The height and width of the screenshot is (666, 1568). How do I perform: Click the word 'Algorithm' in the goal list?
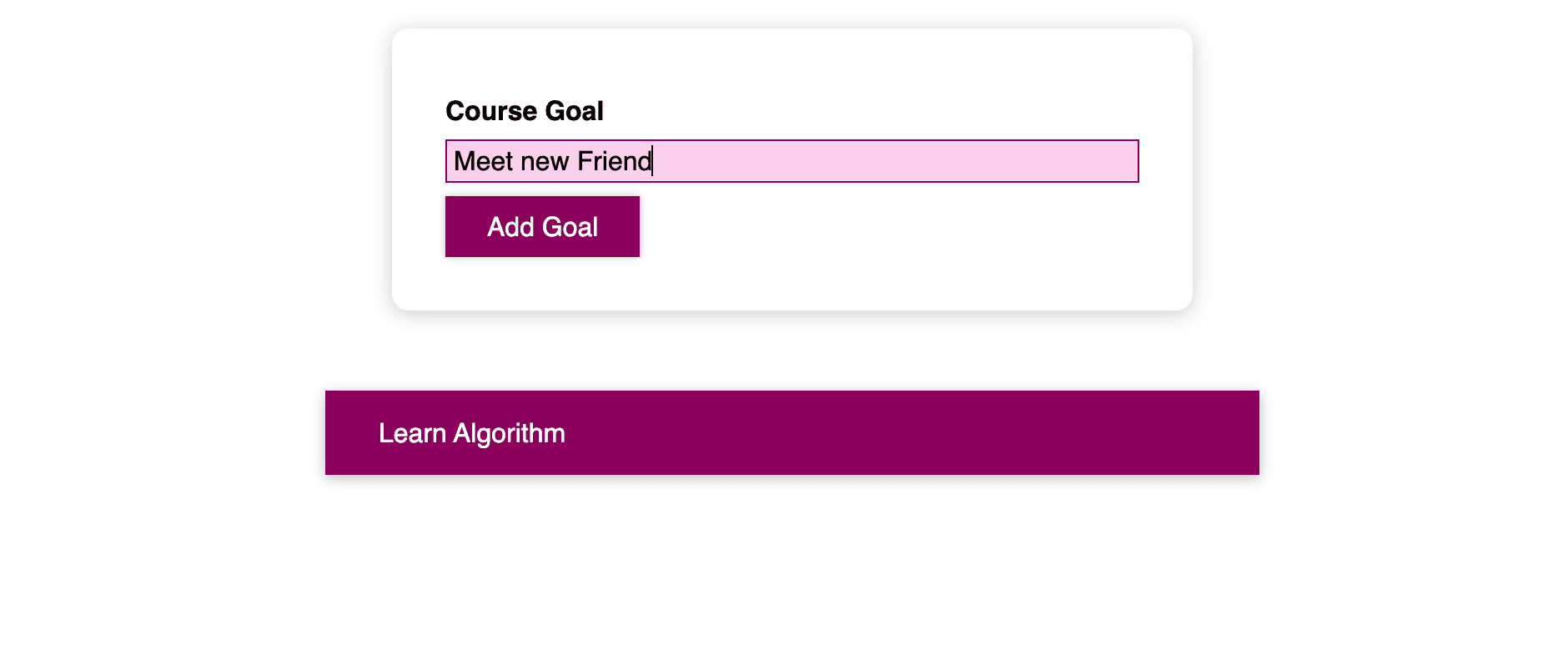[x=509, y=433]
